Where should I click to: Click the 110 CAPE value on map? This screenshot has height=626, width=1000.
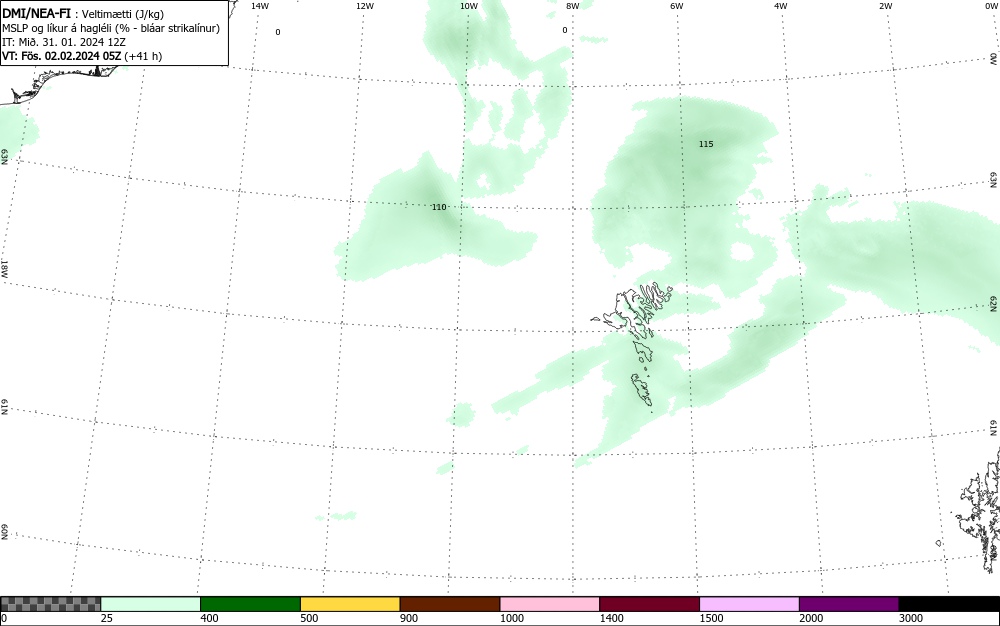[x=439, y=207]
